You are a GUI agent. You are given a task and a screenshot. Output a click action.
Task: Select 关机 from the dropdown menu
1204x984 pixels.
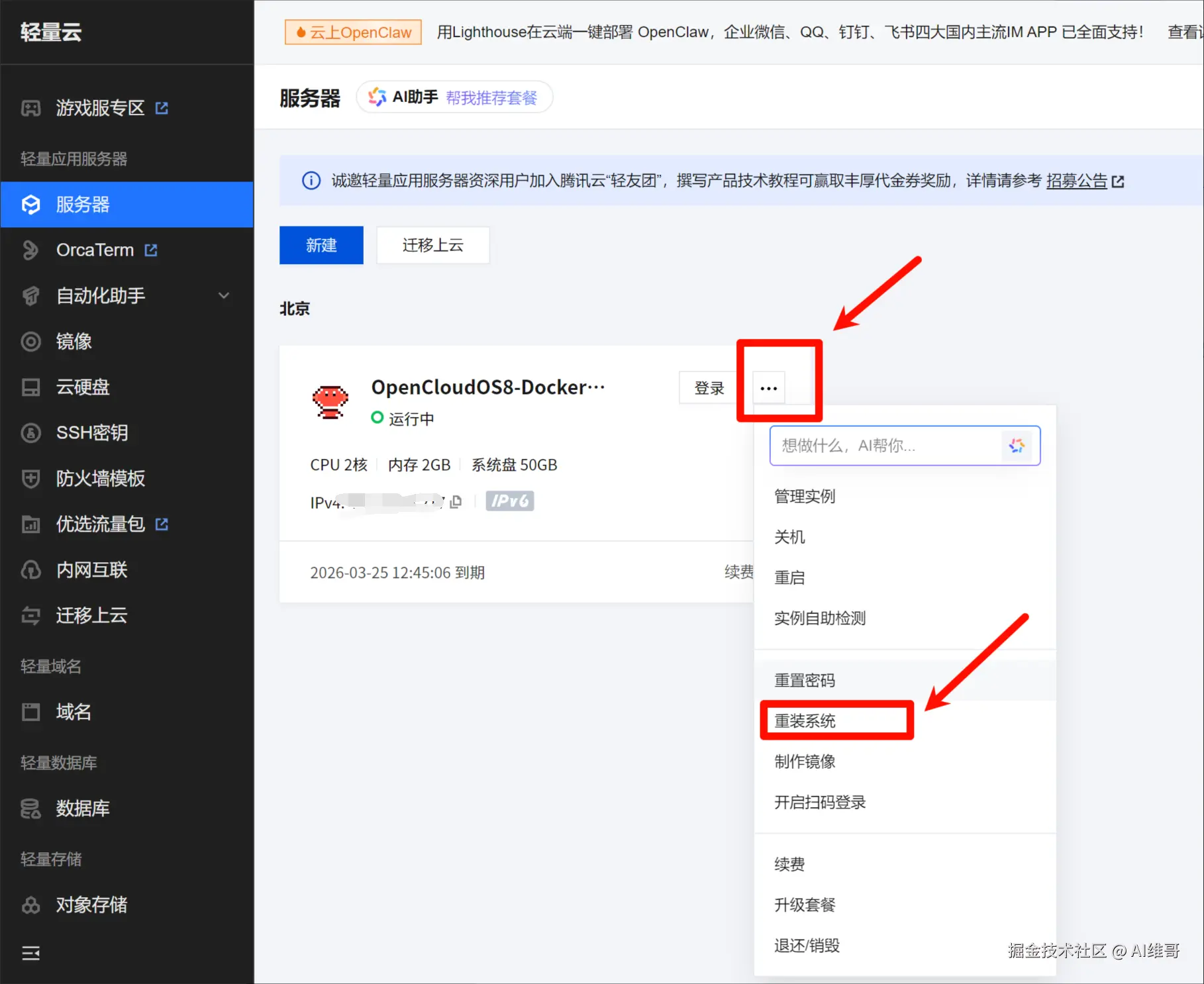click(905, 537)
